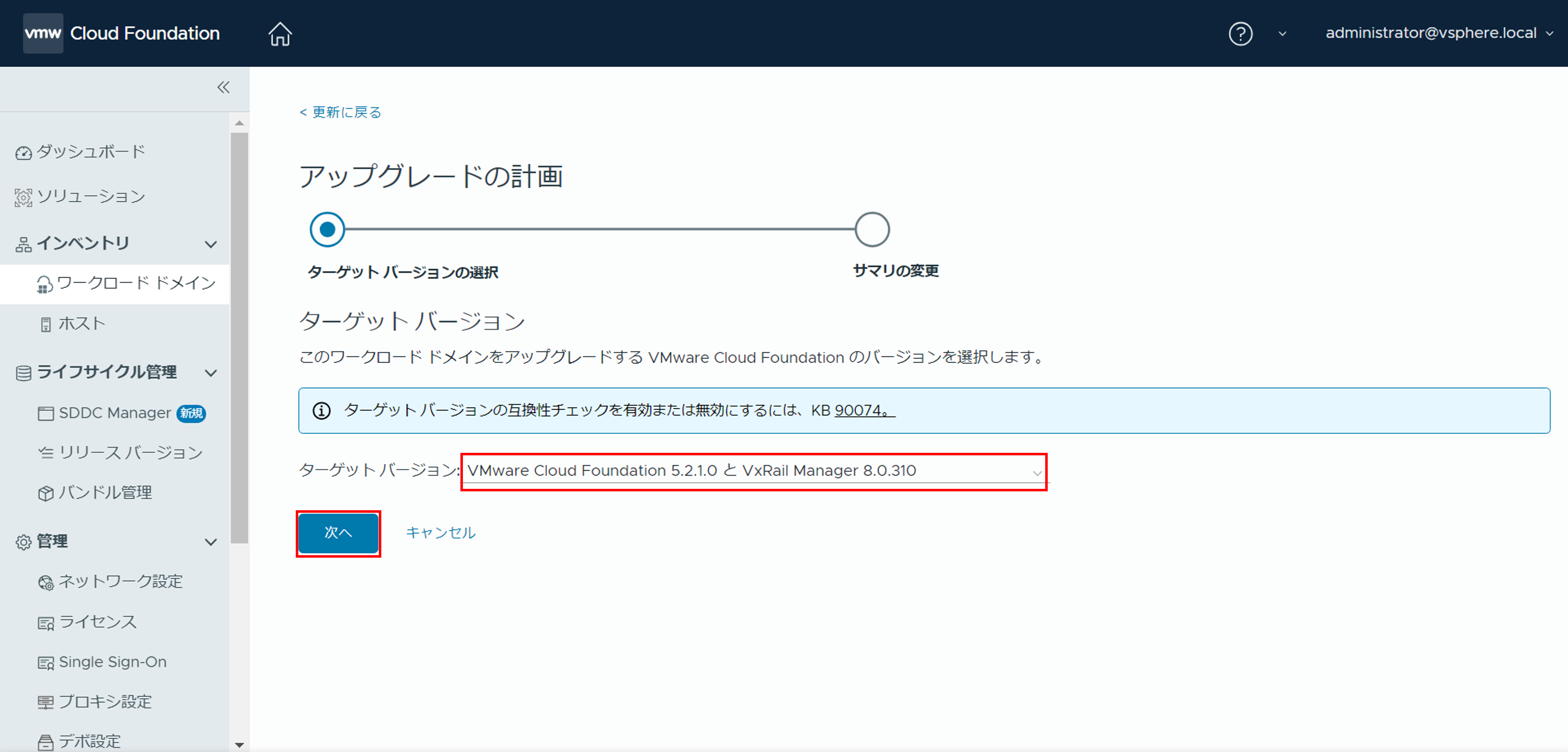The width and height of the screenshot is (1568, 752).
Task: Click the プロキシ設定 icon
Action: [45, 703]
